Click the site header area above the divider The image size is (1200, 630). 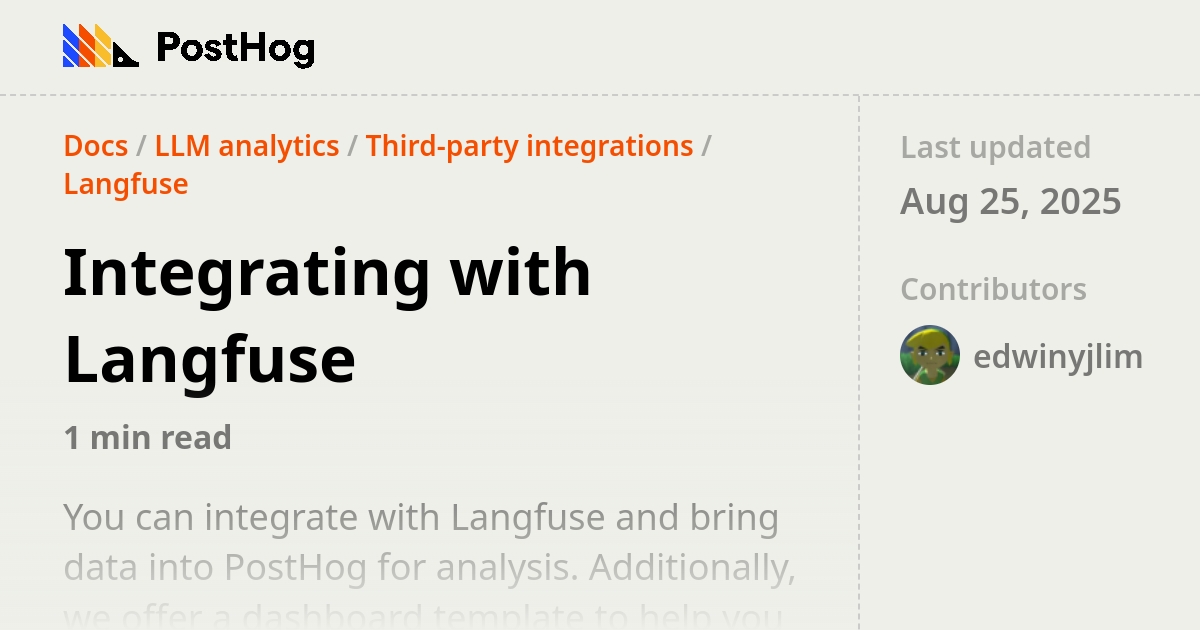tap(600, 45)
